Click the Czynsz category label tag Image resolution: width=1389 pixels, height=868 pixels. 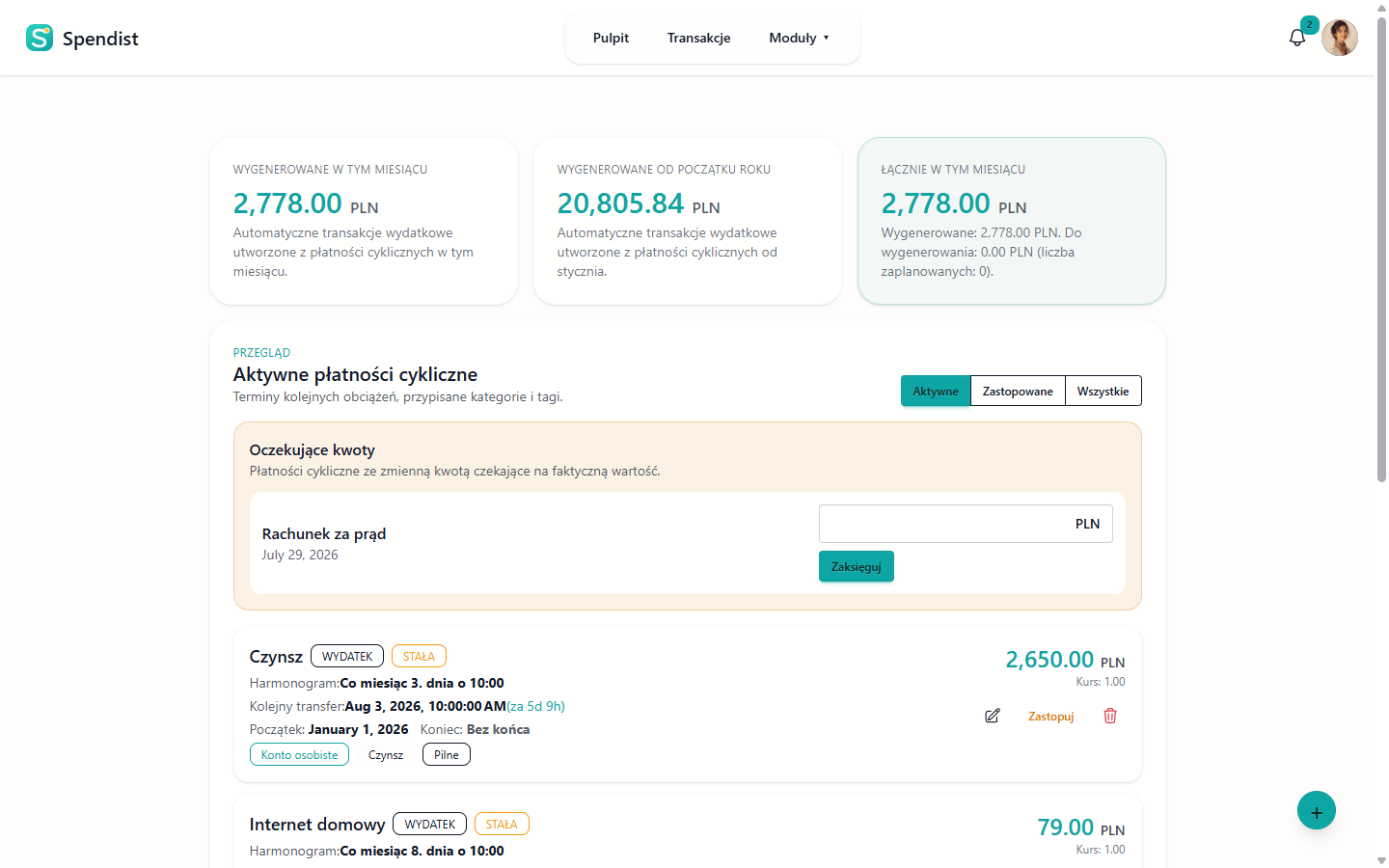point(386,754)
